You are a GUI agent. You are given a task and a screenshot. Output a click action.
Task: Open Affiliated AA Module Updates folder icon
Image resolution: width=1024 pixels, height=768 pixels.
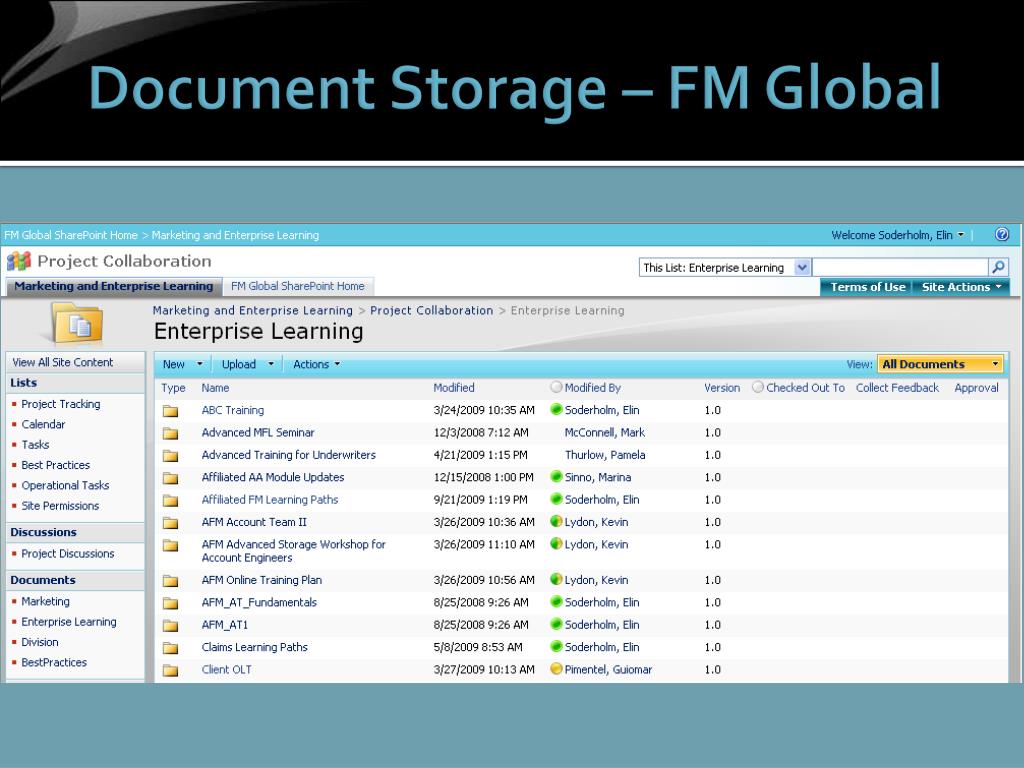point(170,478)
